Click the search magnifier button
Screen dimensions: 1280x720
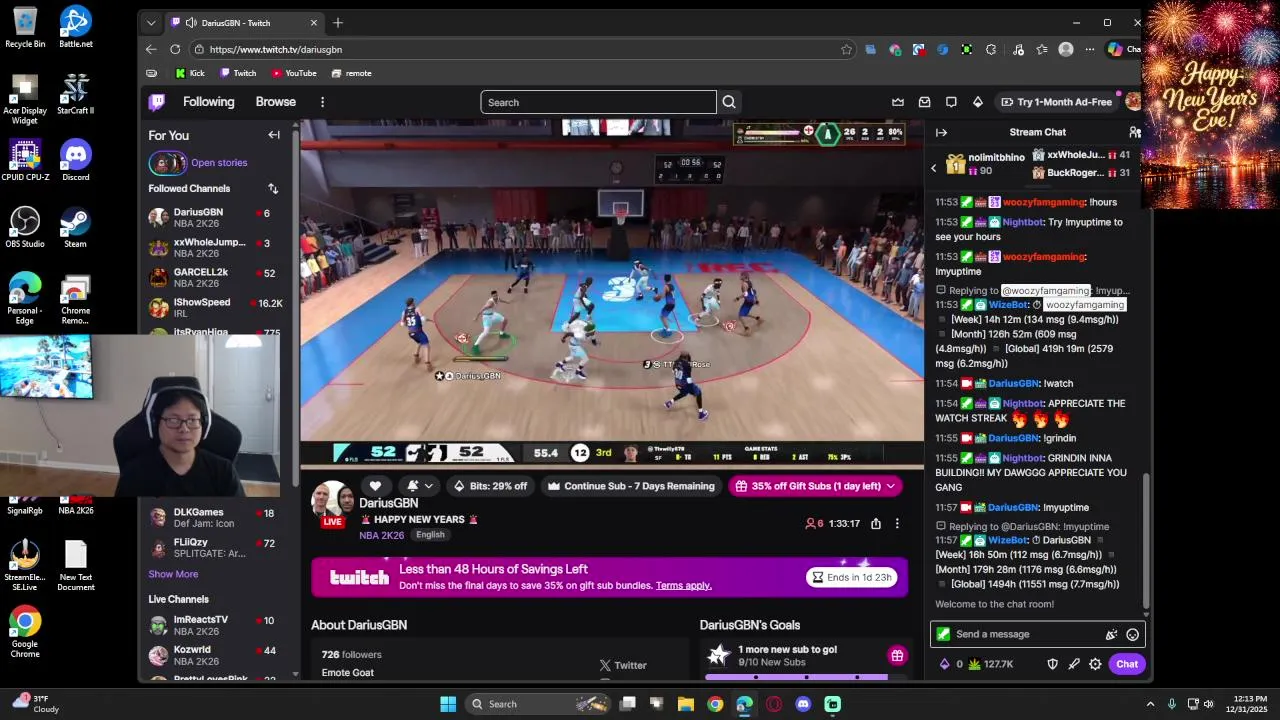(729, 102)
